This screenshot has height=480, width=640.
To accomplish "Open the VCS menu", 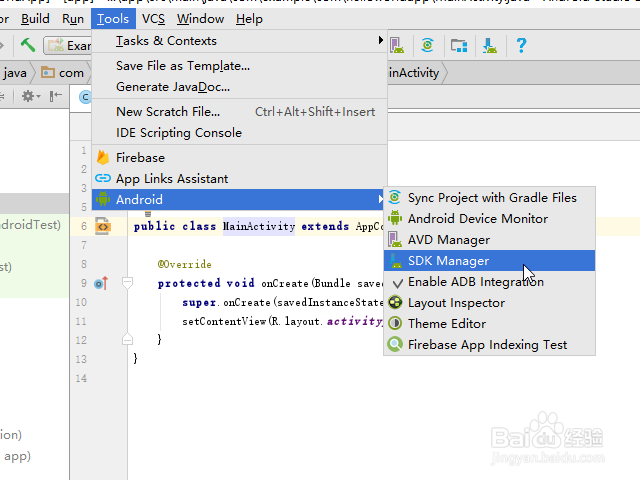I will (153, 19).
